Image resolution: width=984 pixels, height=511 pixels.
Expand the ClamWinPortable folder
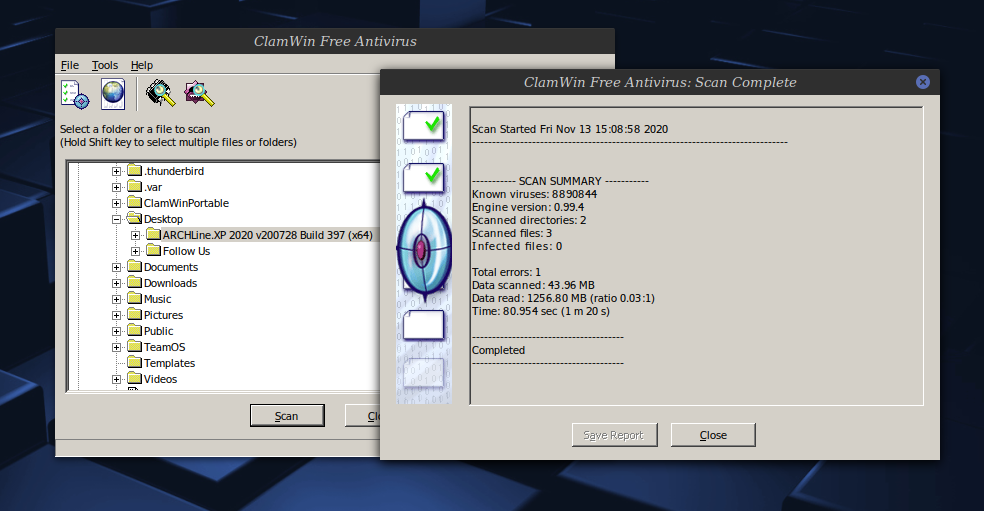click(116, 203)
